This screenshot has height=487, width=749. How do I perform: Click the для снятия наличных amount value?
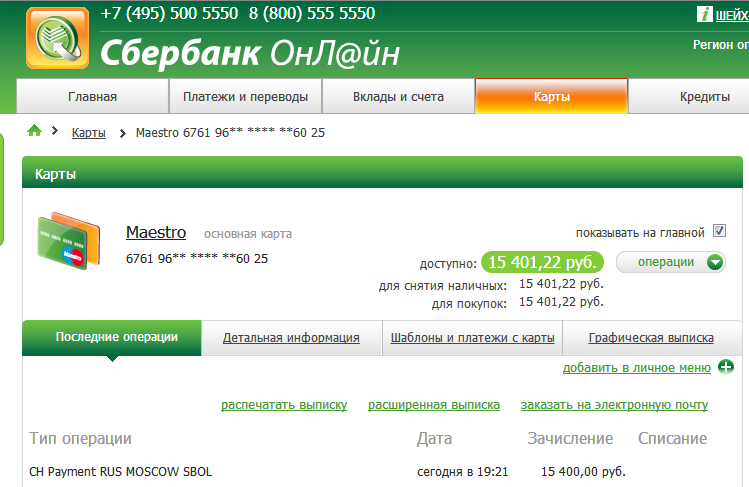[561, 284]
